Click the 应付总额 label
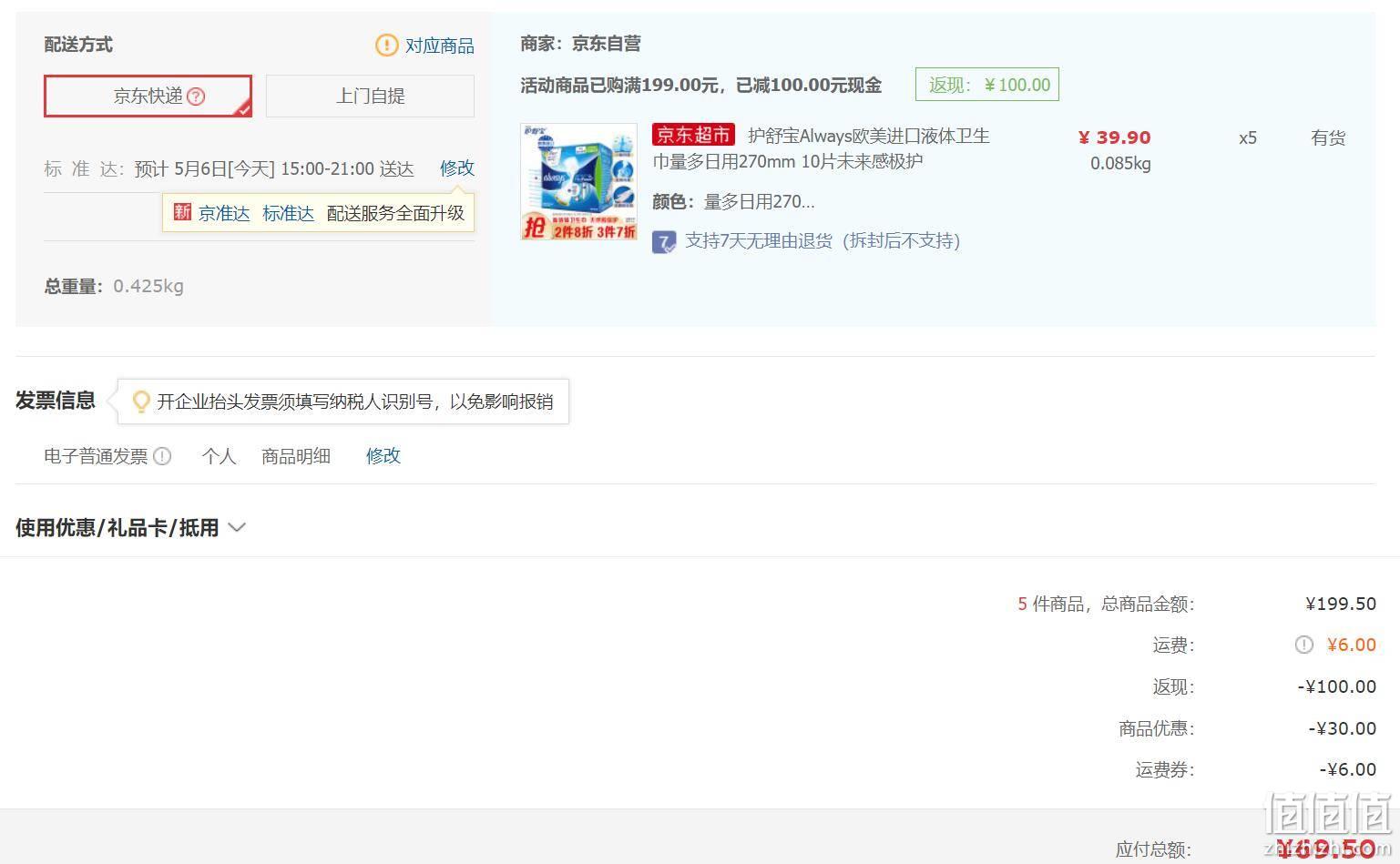 (1153, 849)
